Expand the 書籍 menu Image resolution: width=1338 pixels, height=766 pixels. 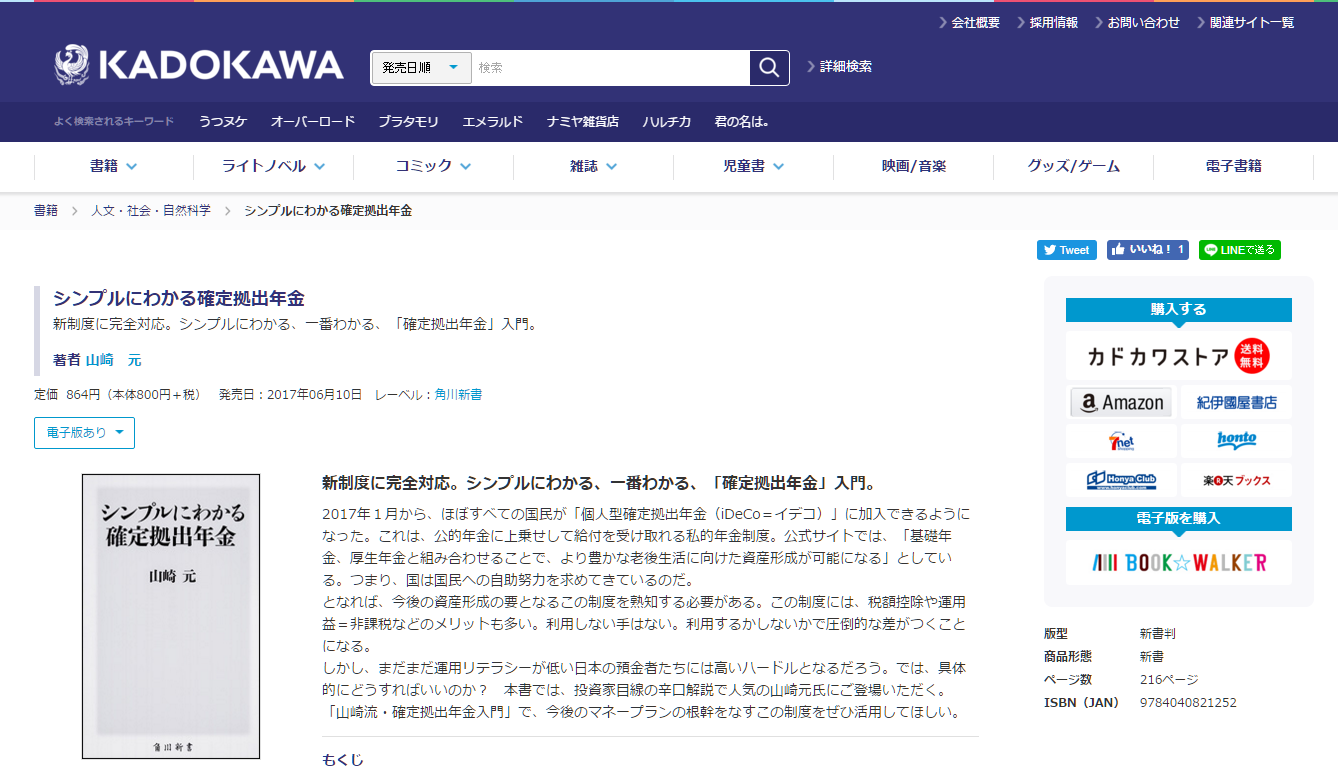pos(113,167)
